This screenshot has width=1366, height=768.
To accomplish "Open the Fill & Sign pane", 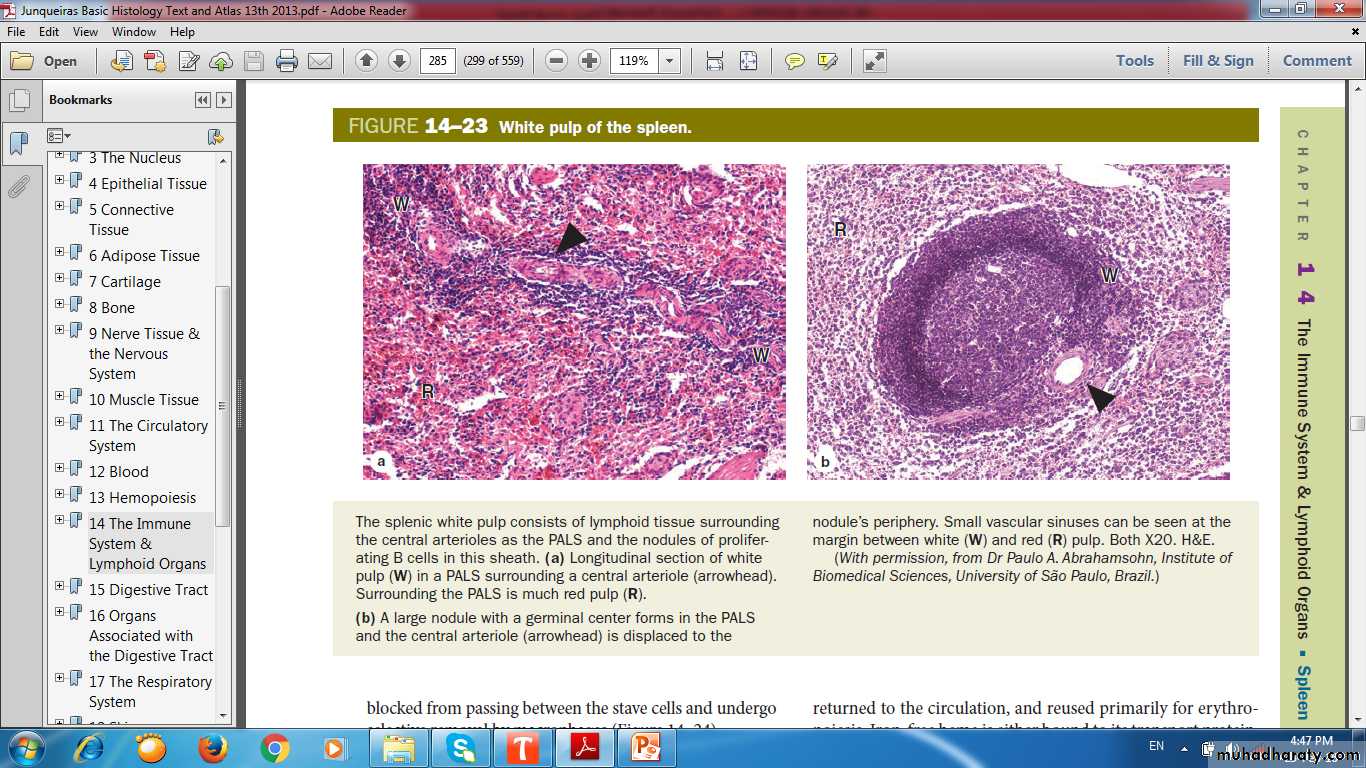I will 1217,61.
